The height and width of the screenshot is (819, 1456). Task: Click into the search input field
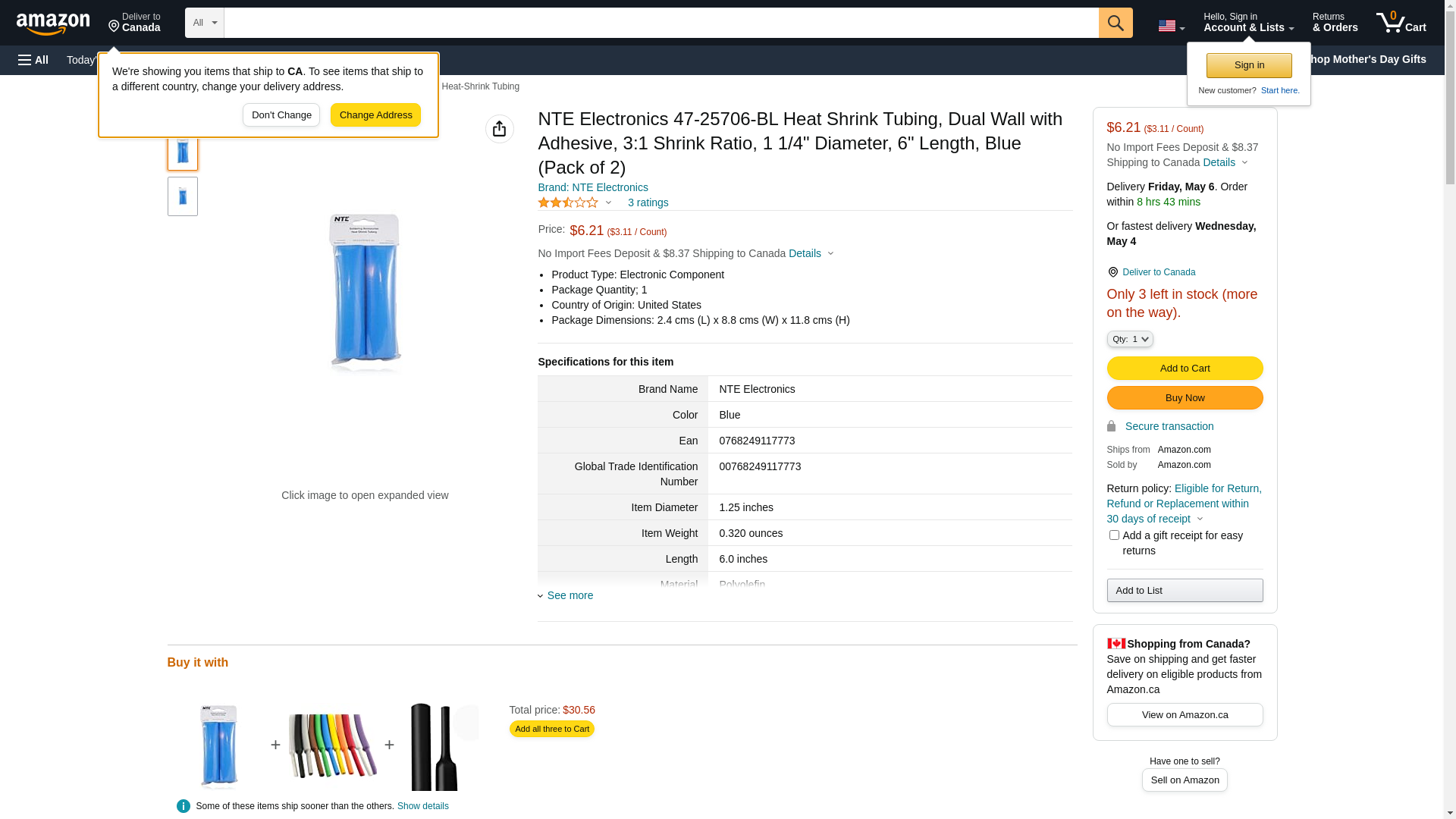coord(661,23)
